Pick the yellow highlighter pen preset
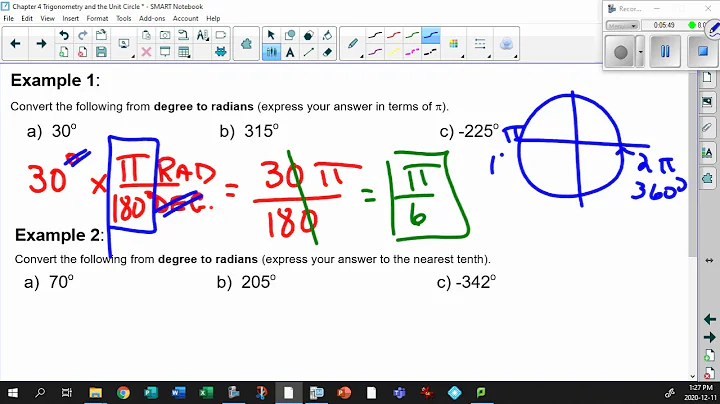 [394, 52]
